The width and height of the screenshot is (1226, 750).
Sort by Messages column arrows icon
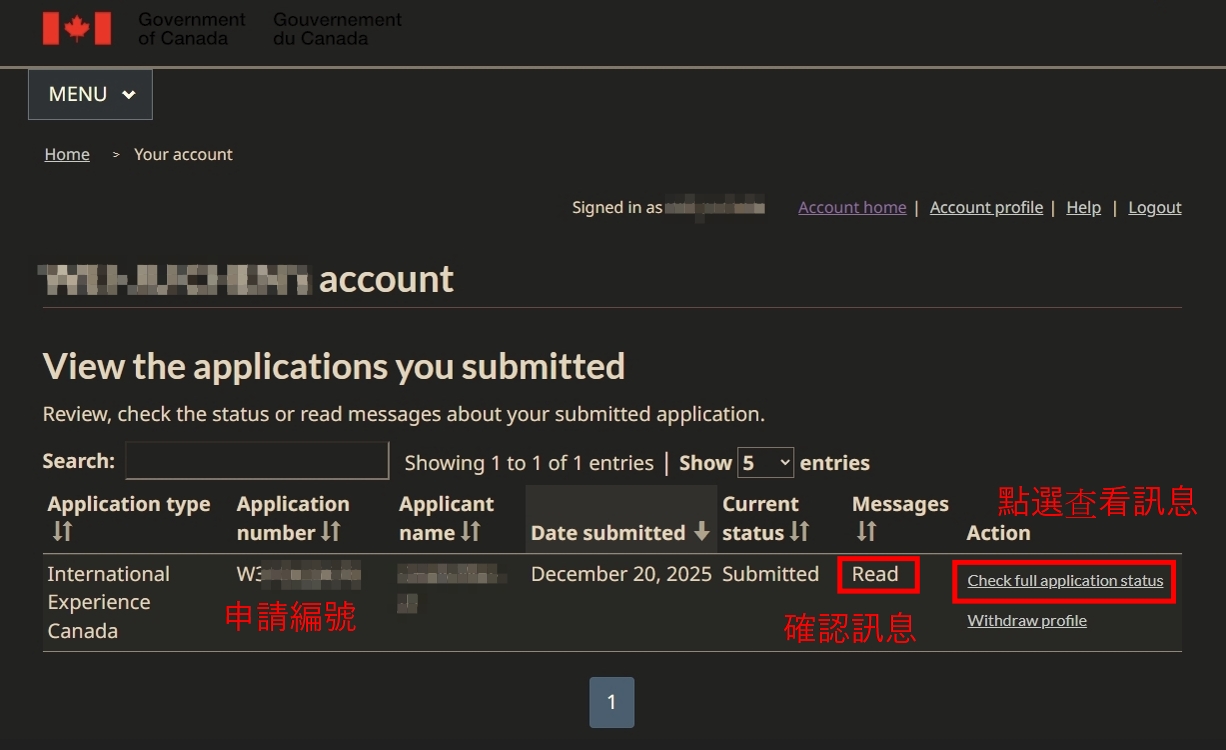click(x=866, y=532)
